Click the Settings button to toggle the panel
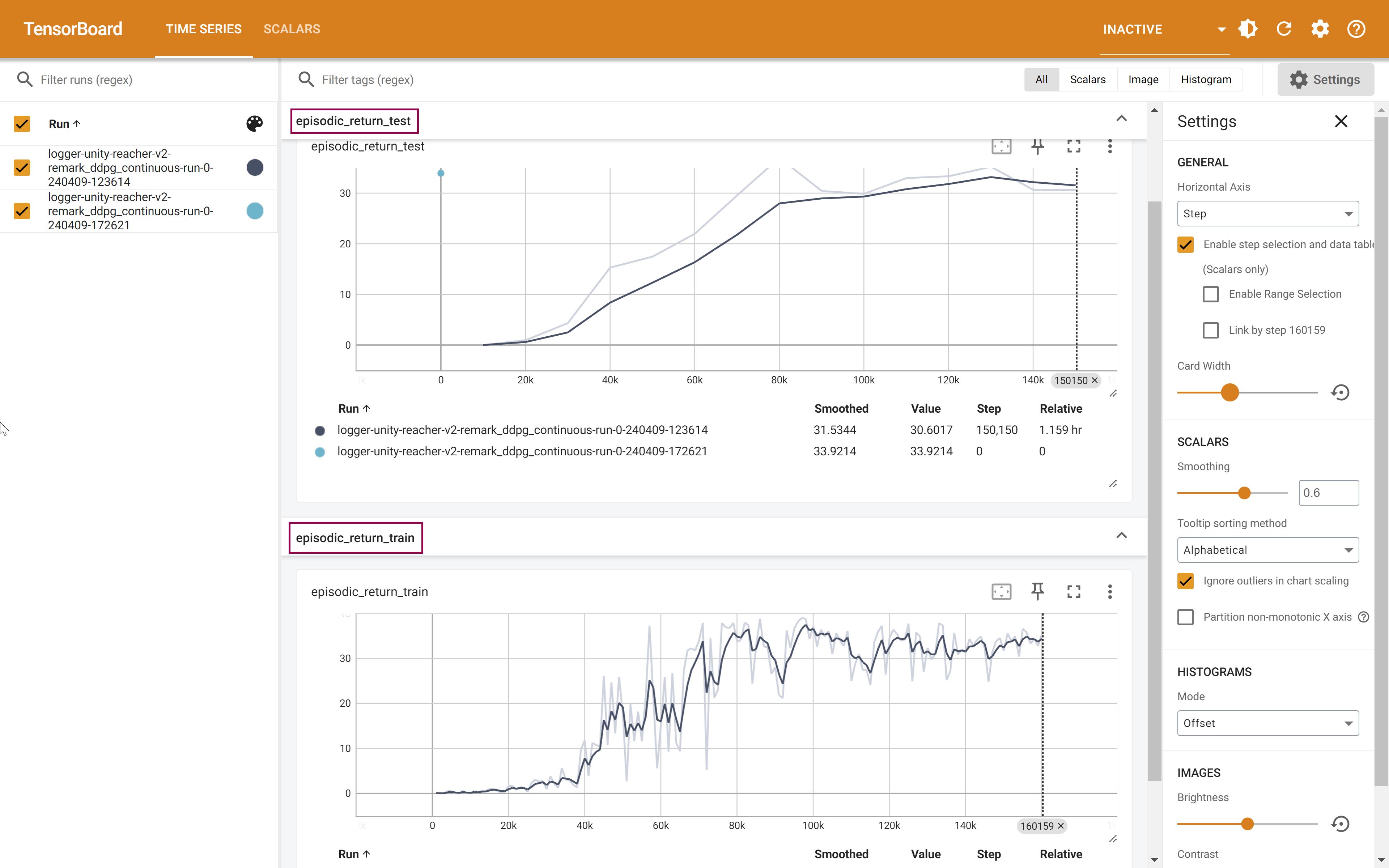Screen dimensions: 1389x868 tap(1325, 79)
